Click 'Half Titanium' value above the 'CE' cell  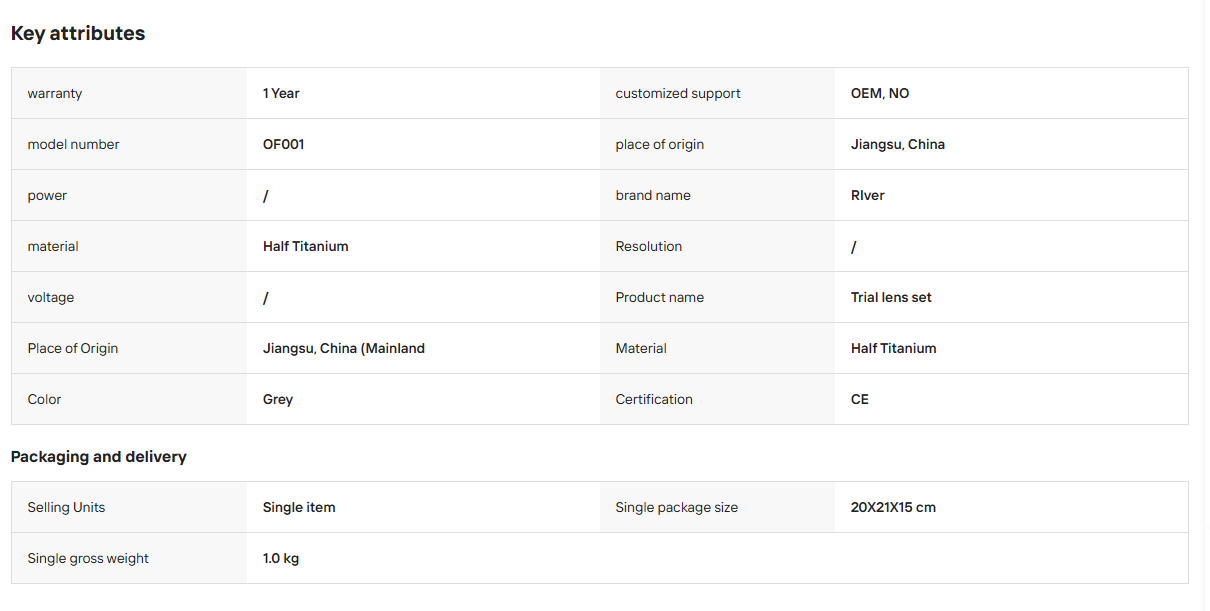894,348
